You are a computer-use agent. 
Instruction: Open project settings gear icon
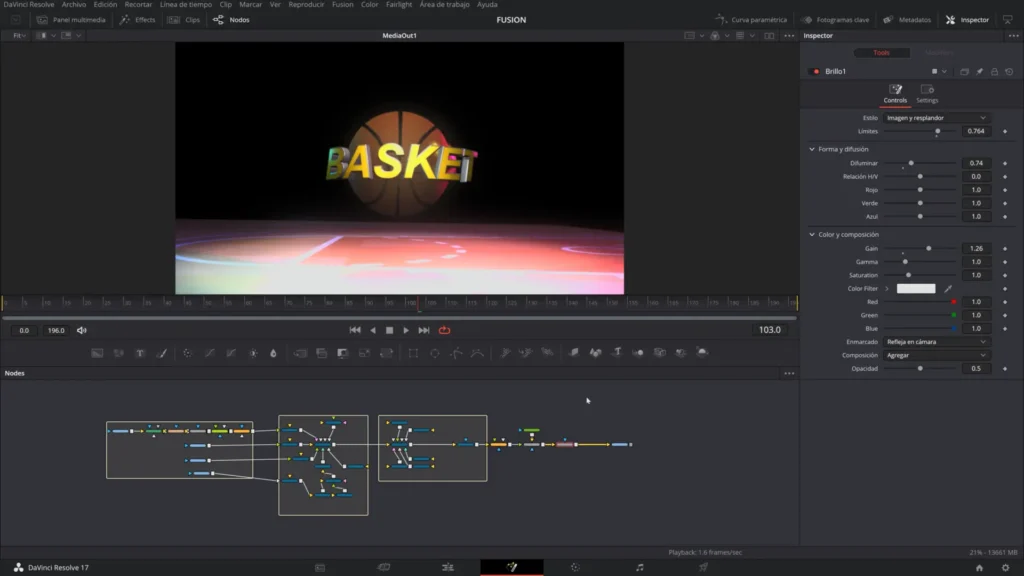1005,567
